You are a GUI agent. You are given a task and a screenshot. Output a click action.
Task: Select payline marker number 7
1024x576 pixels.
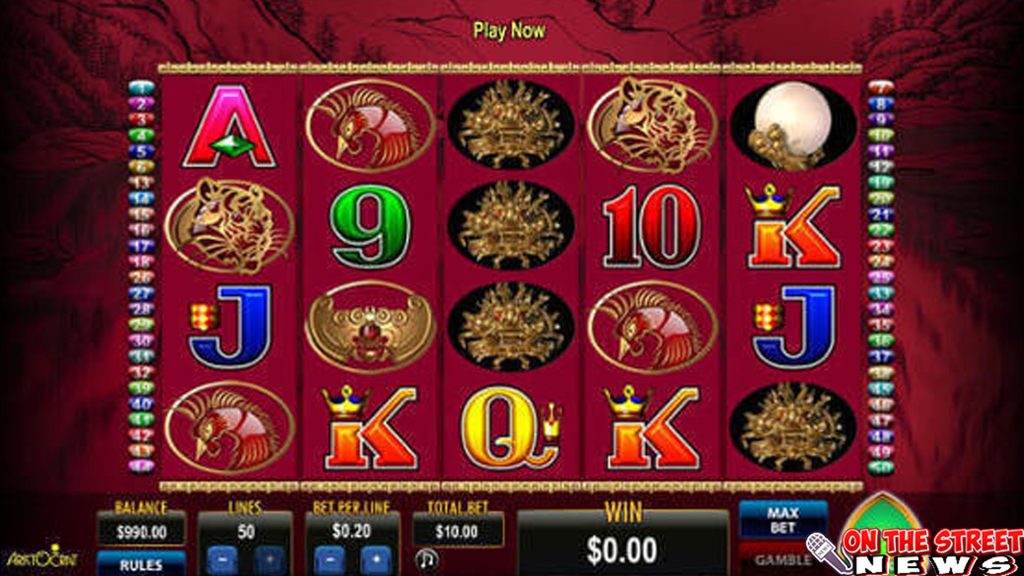pyautogui.click(x=880, y=88)
